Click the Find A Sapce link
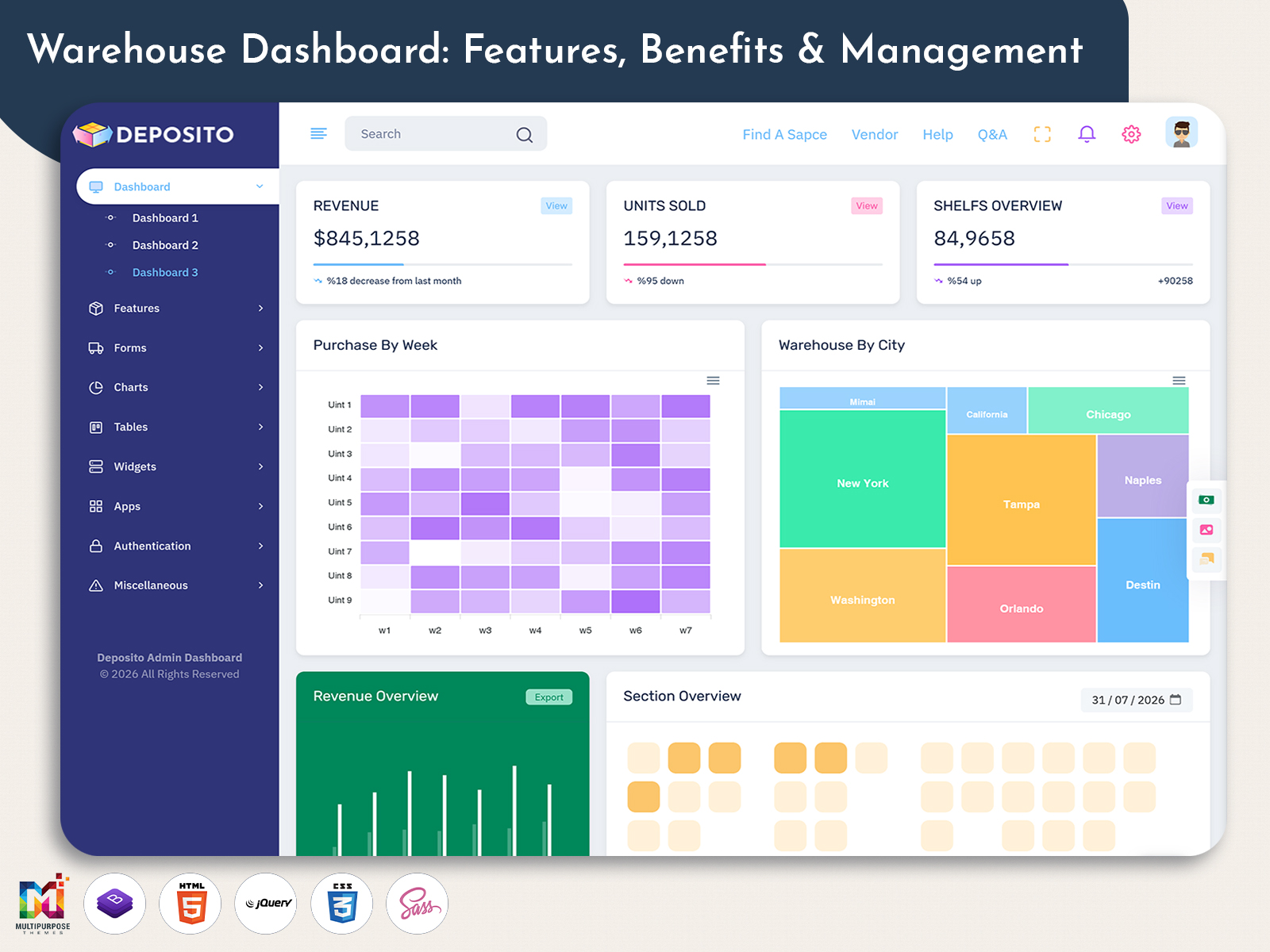This screenshot has height=952, width=1270. pyautogui.click(x=784, y=135)
